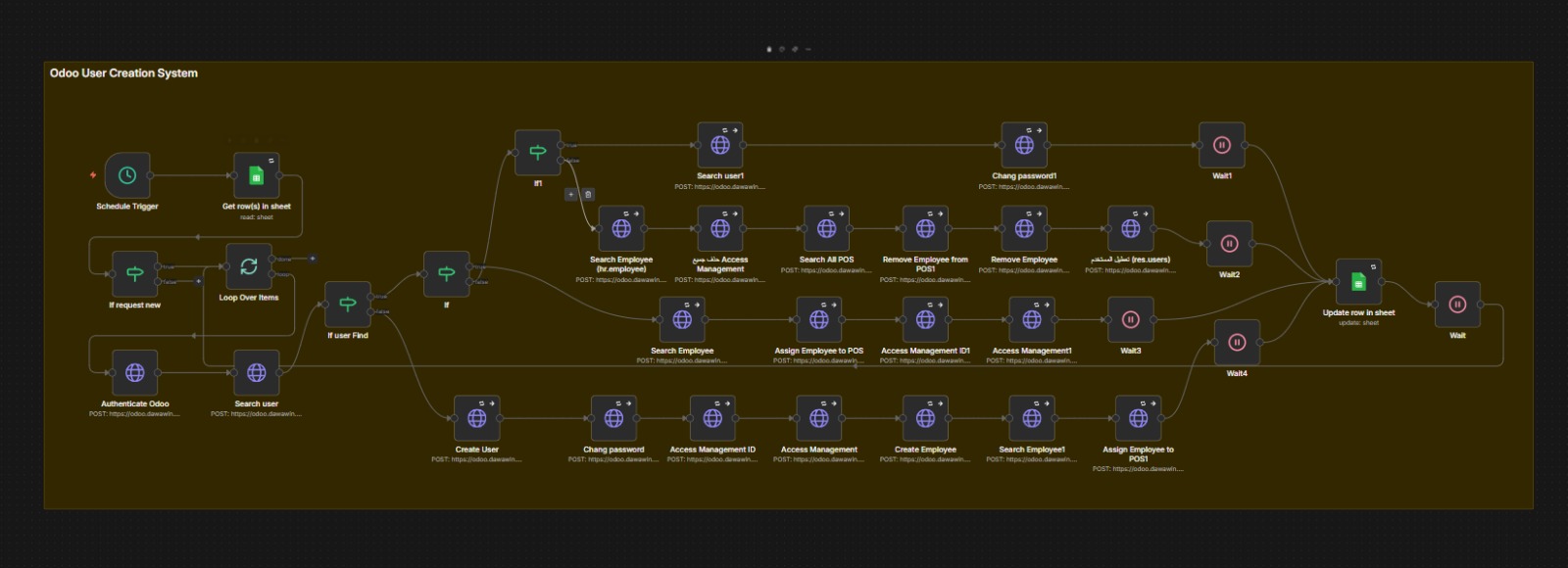This screenshot has width=1568, height=568.
Task: Delete the If1 connection via trash button
Action: click(x=588, y=194)
